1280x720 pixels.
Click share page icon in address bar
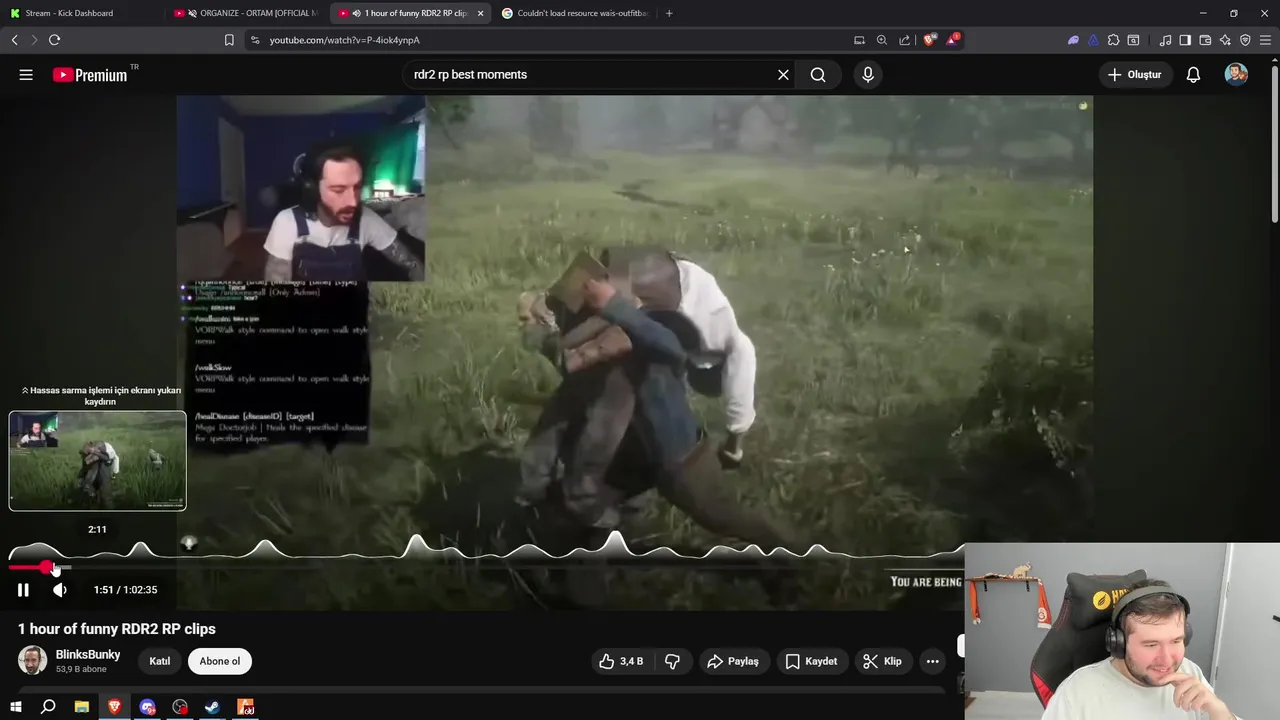[905, 40]
